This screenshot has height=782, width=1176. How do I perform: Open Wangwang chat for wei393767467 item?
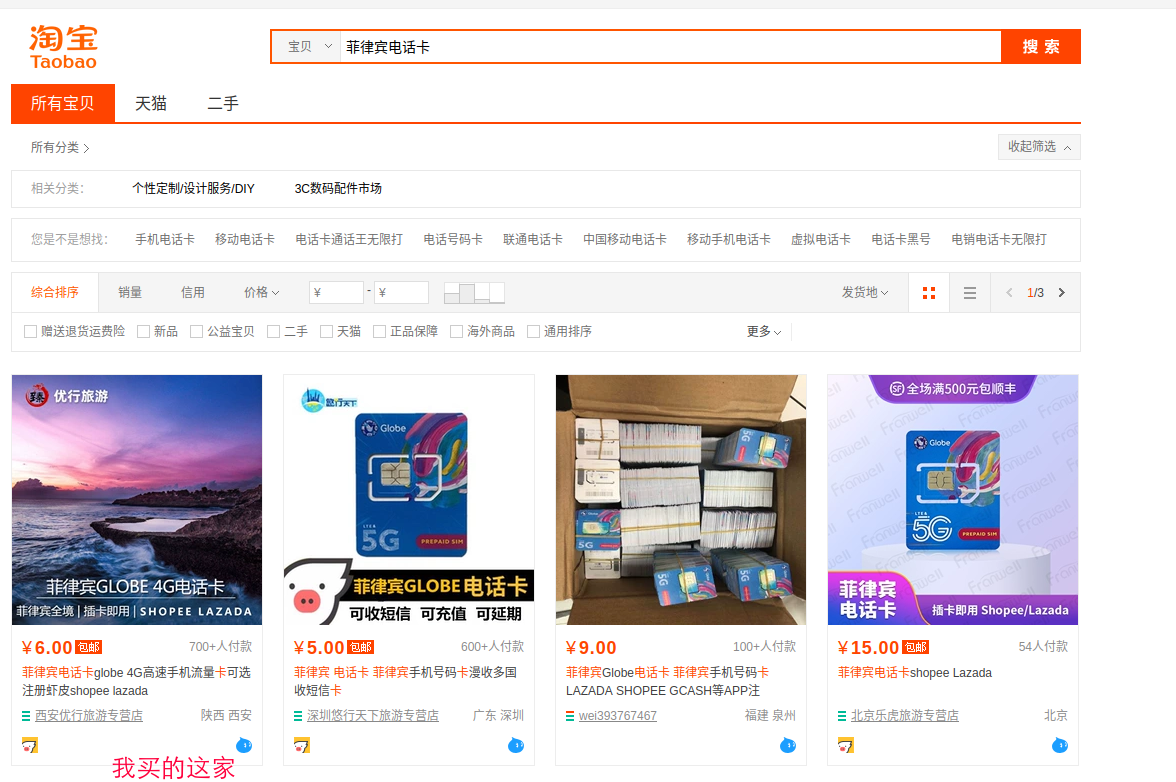(788, 745)
